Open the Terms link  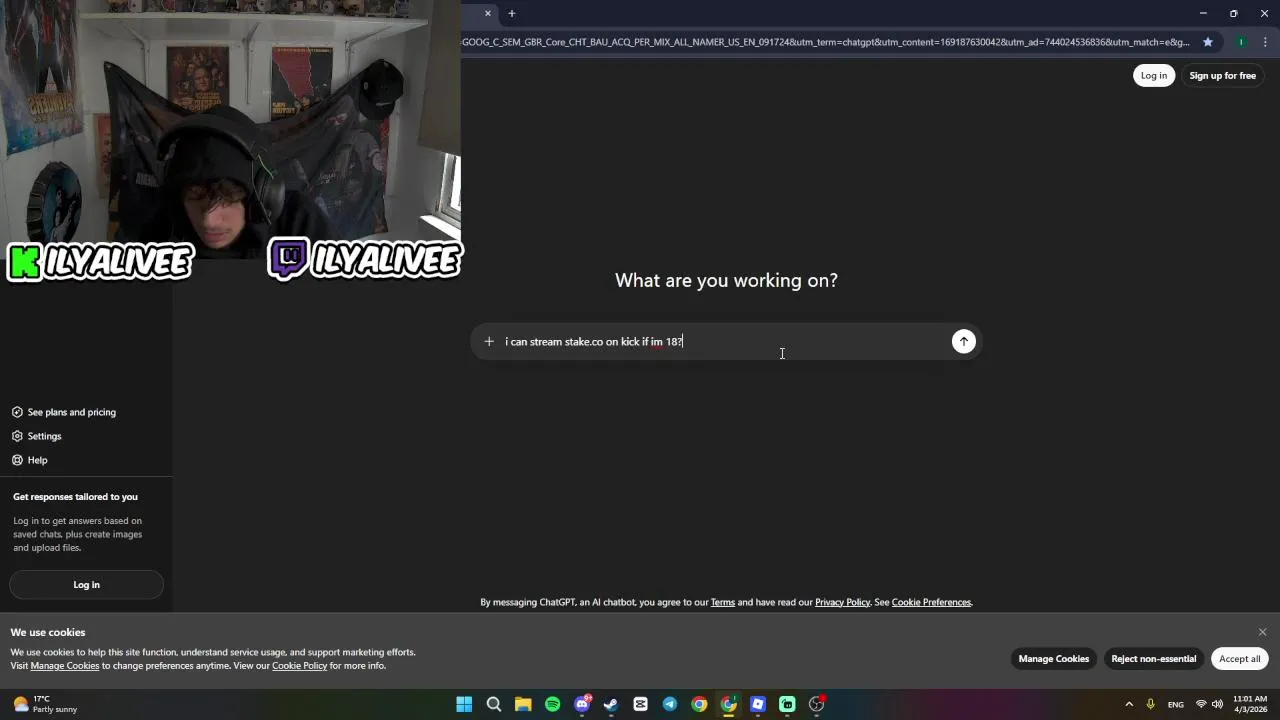(x=722, y=602)
